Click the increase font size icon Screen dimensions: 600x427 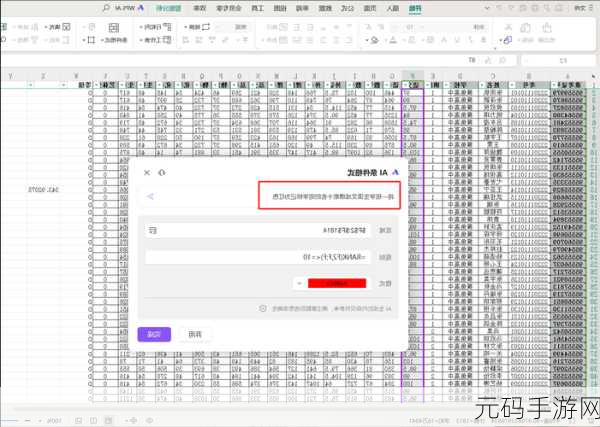pyautogui.click(x=381, y=27)
